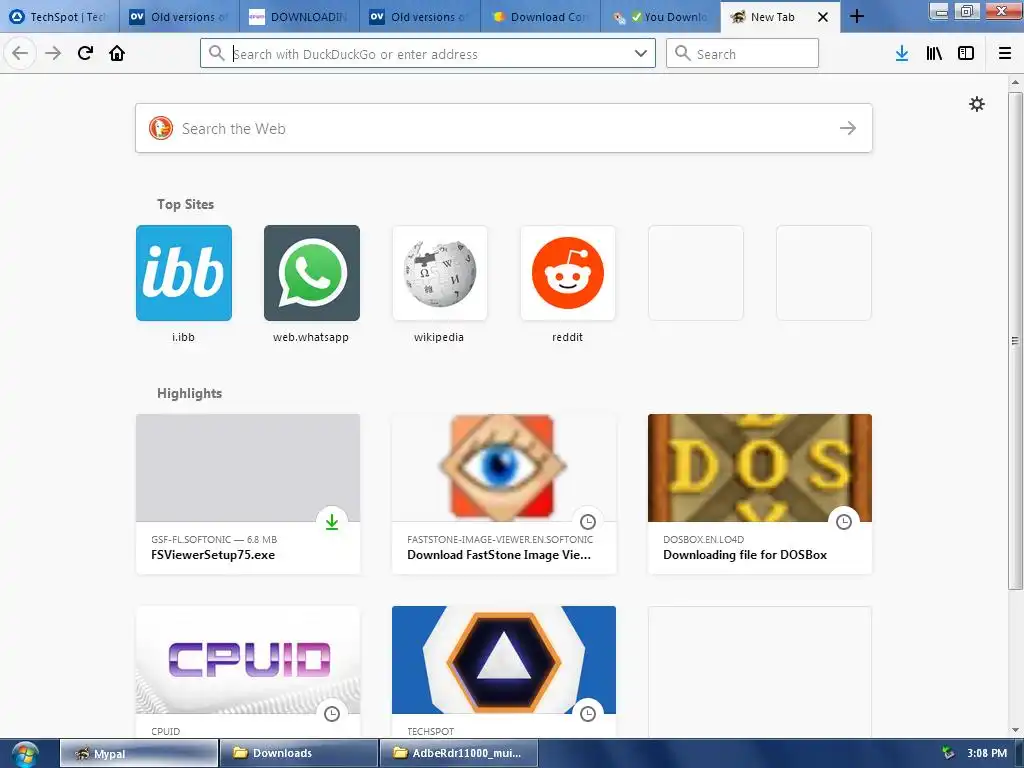Open the TechSpot highlight card thumbnail

(x=504, y=660)
